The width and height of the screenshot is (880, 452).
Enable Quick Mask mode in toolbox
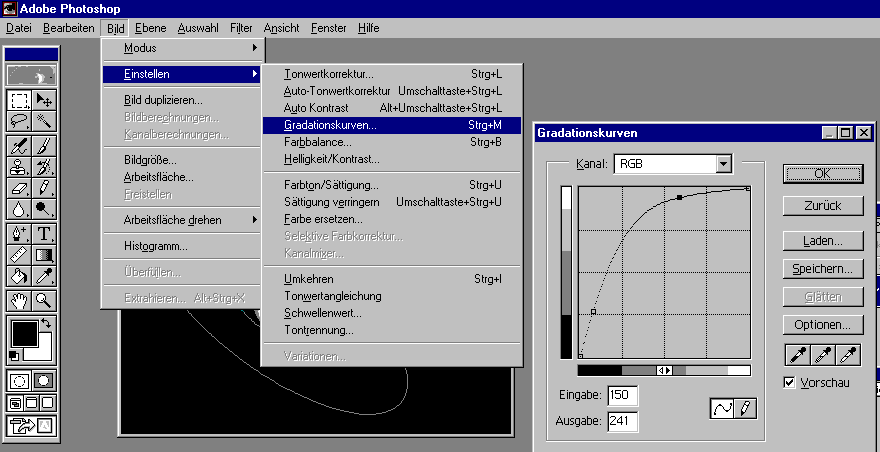coord(45,381)
